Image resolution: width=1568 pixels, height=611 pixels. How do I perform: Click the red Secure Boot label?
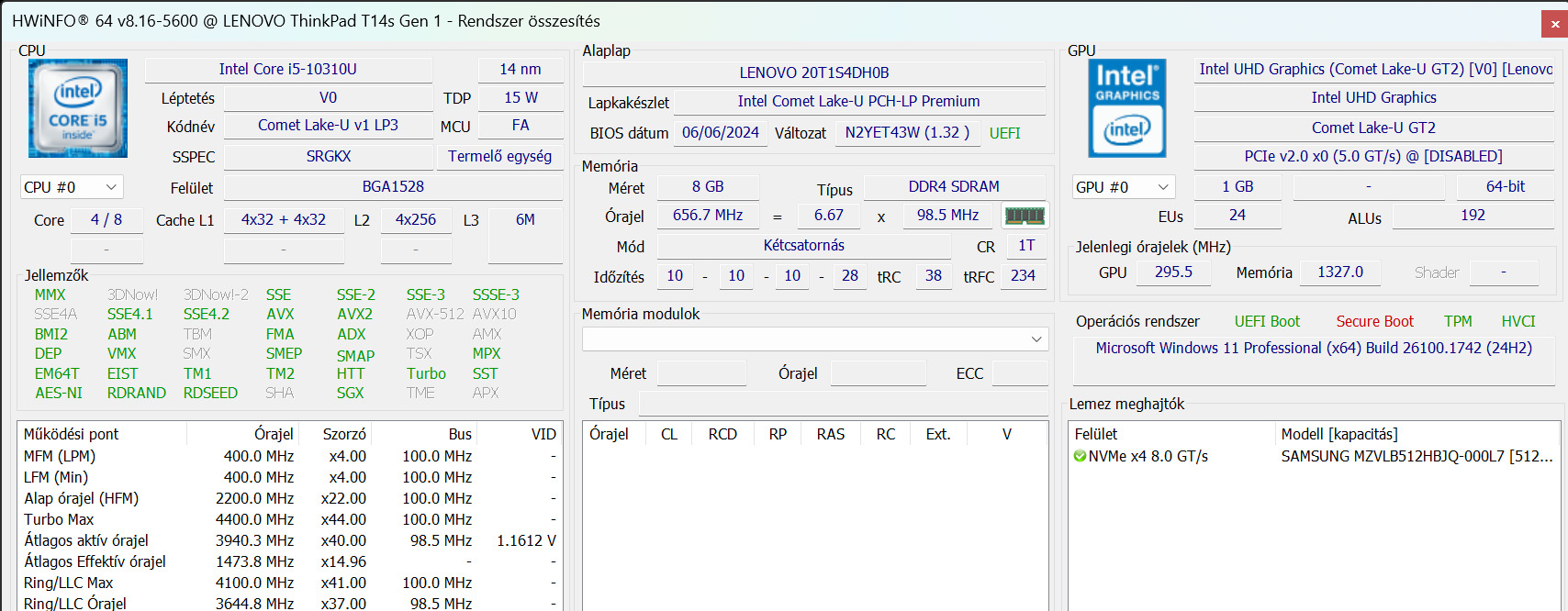pyautogui.click(x=1374, y=321)
